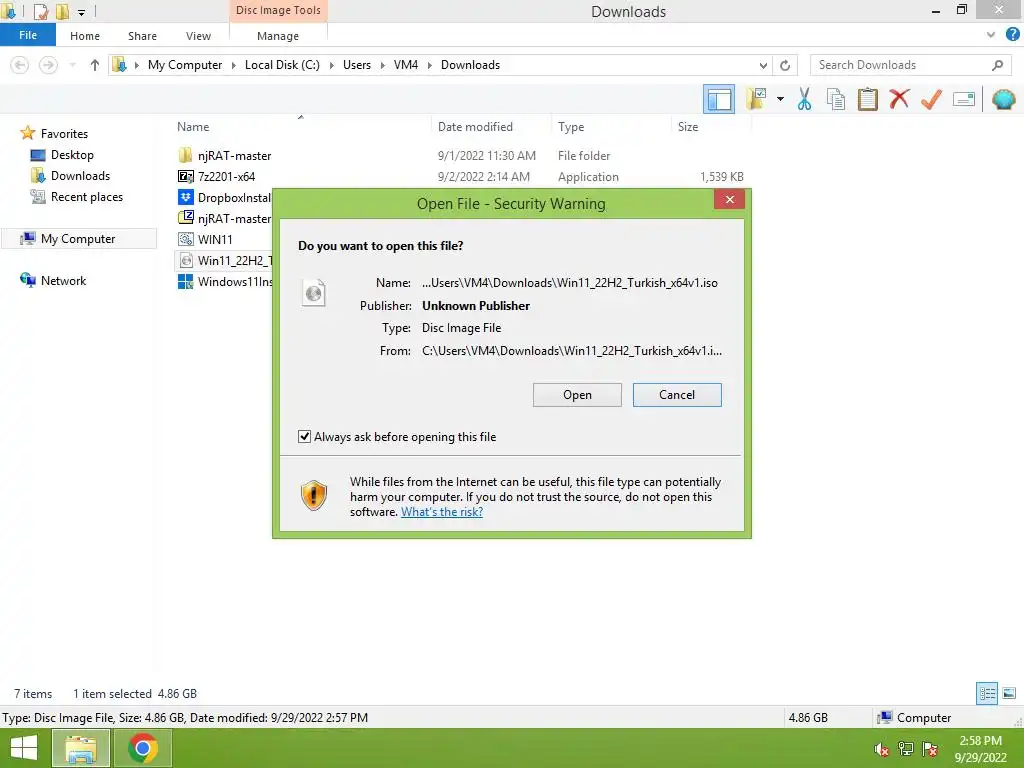Select Network in the navigation pane
Viewport: 1024px width, 768px height.
[x=63, y=281]
